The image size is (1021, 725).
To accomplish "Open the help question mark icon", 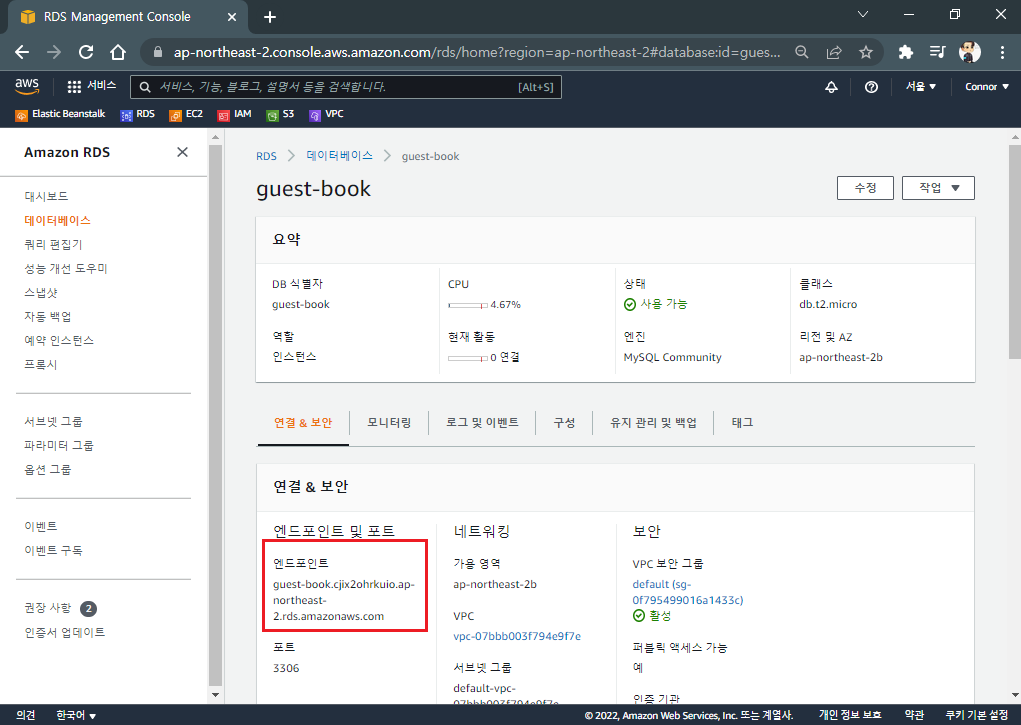I will pos(871,87).
